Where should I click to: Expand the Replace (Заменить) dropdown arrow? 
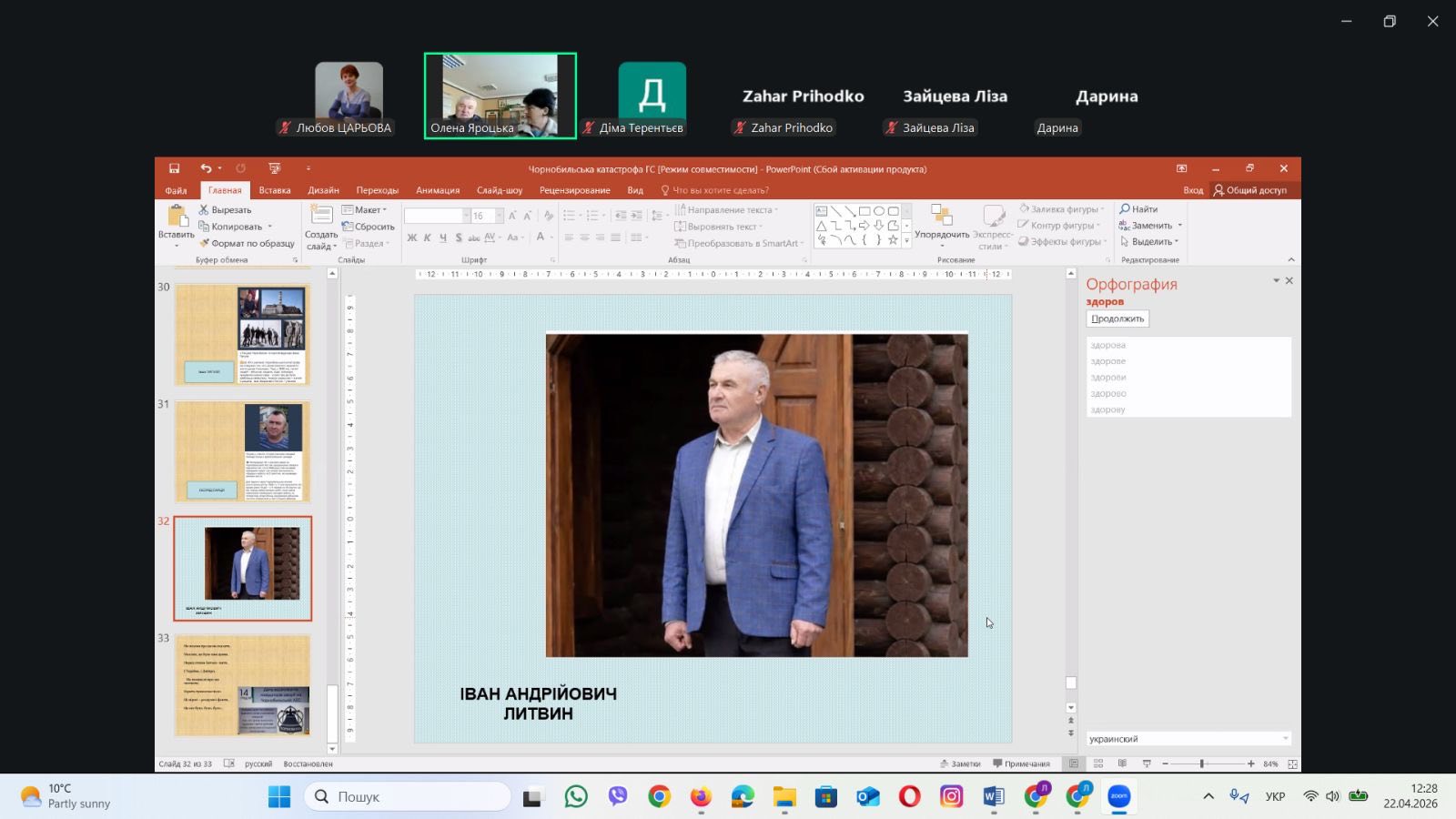[1179, 226]
